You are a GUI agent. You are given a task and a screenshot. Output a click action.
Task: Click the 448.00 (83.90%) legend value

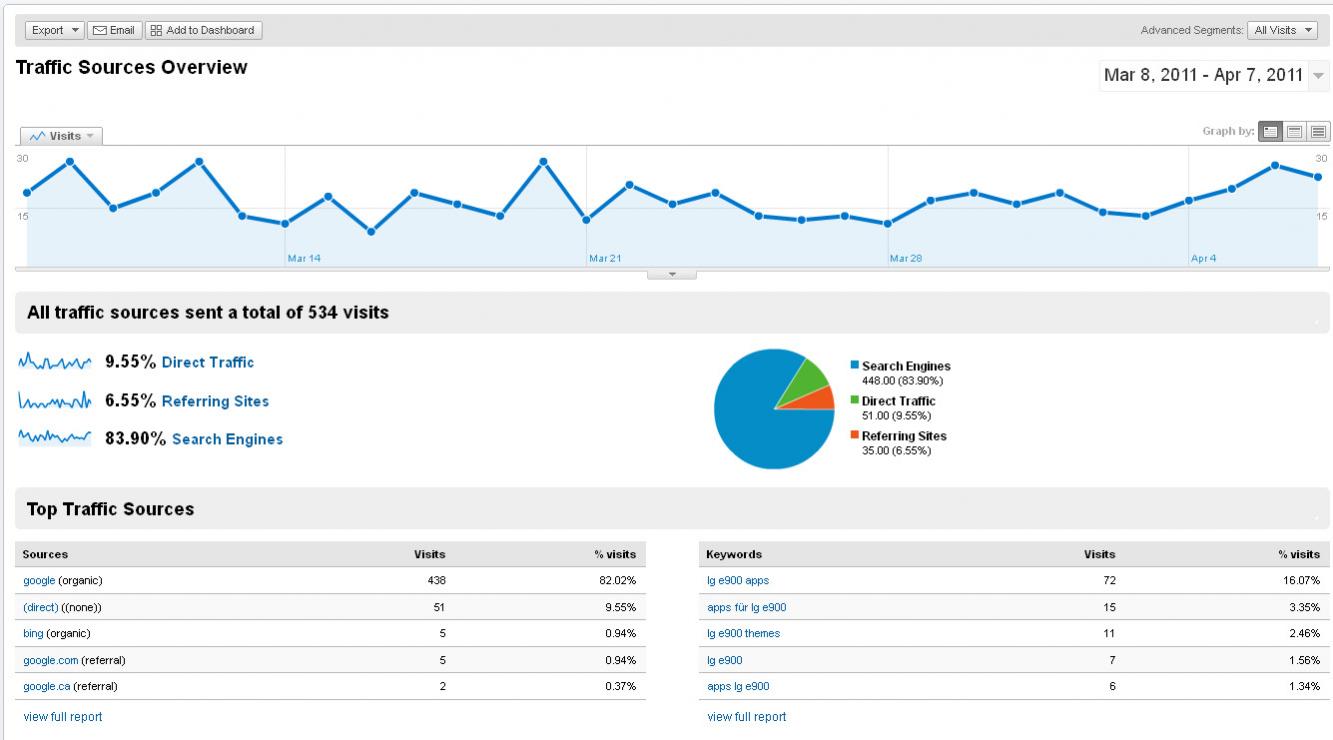point(902,381)
